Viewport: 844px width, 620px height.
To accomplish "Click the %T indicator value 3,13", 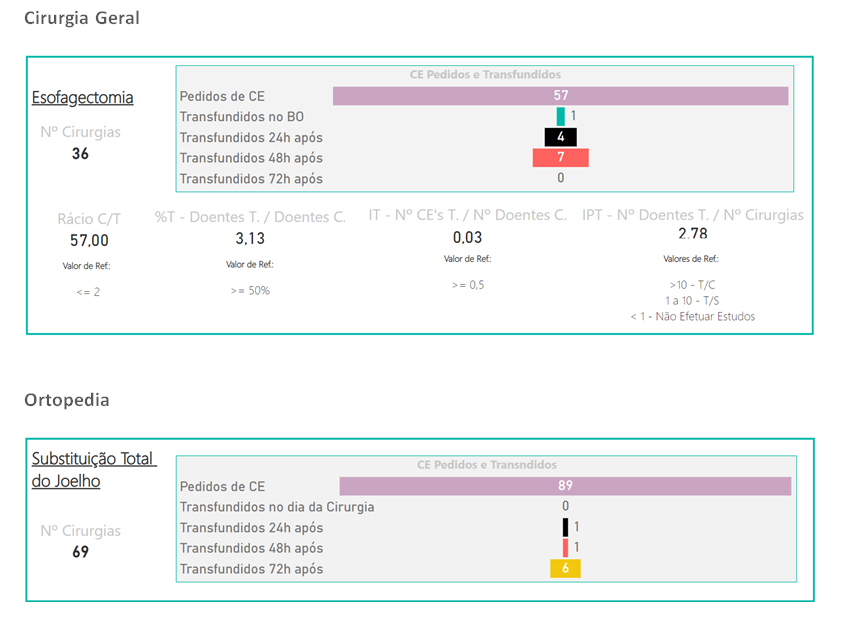I will point(250,239).
